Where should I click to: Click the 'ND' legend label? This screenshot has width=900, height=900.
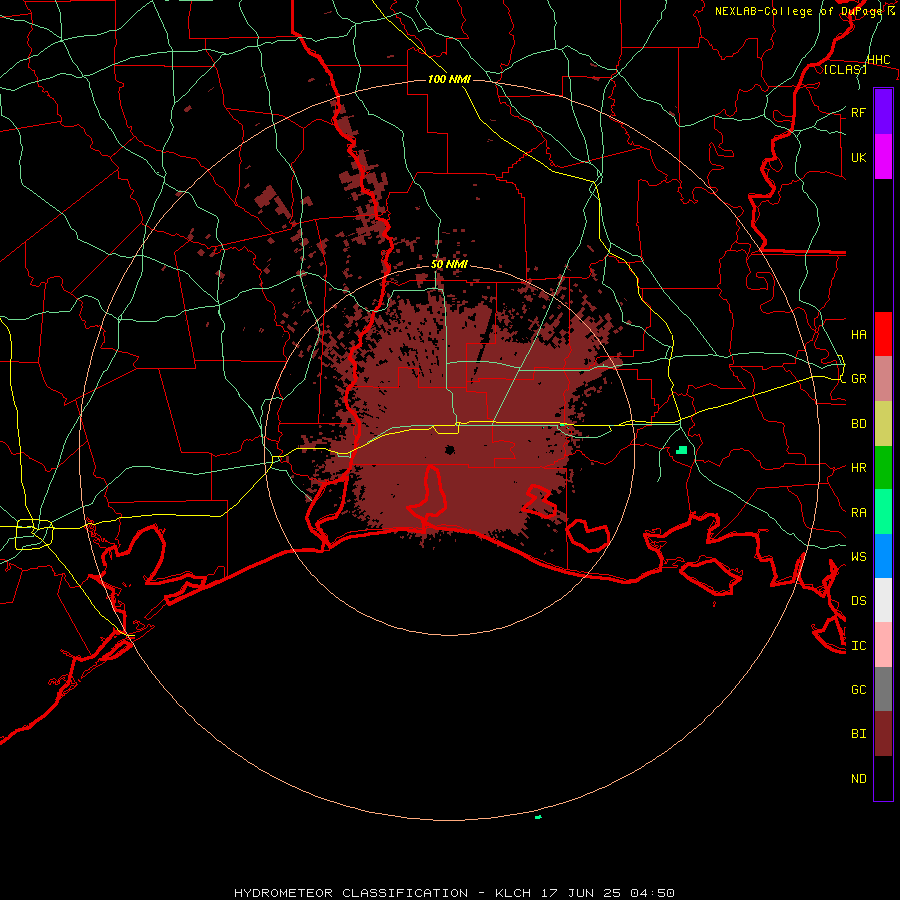point(858,779)
